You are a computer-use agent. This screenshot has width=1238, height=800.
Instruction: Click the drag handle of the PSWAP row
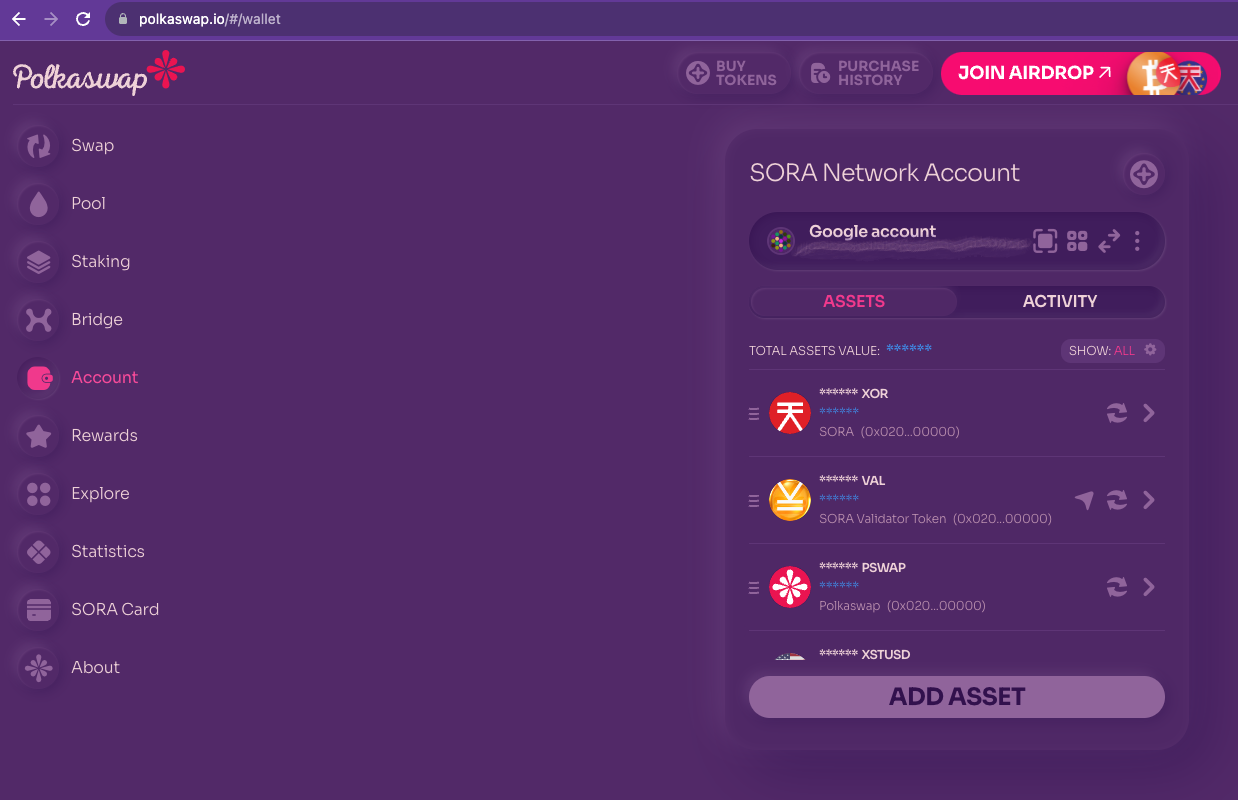click(754, 588)
